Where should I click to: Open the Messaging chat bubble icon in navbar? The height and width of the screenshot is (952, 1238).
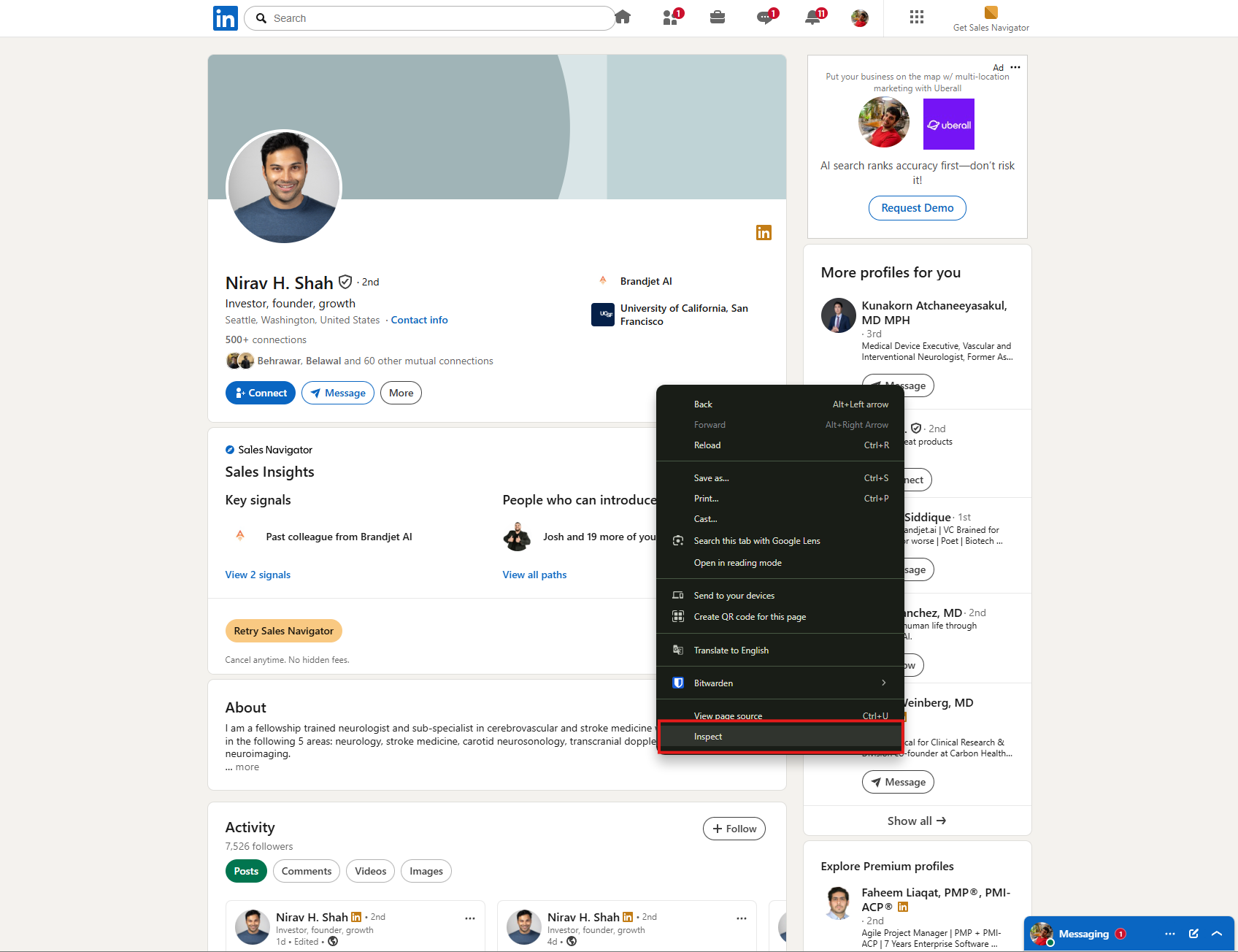(766, 17)
